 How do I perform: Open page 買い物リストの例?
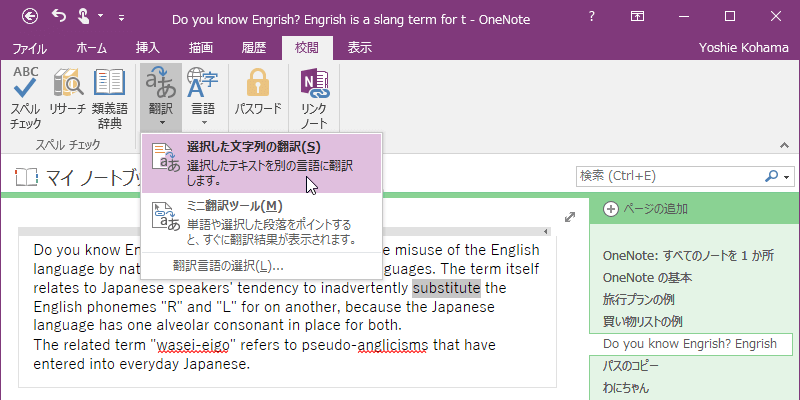[x=642, y=322]
